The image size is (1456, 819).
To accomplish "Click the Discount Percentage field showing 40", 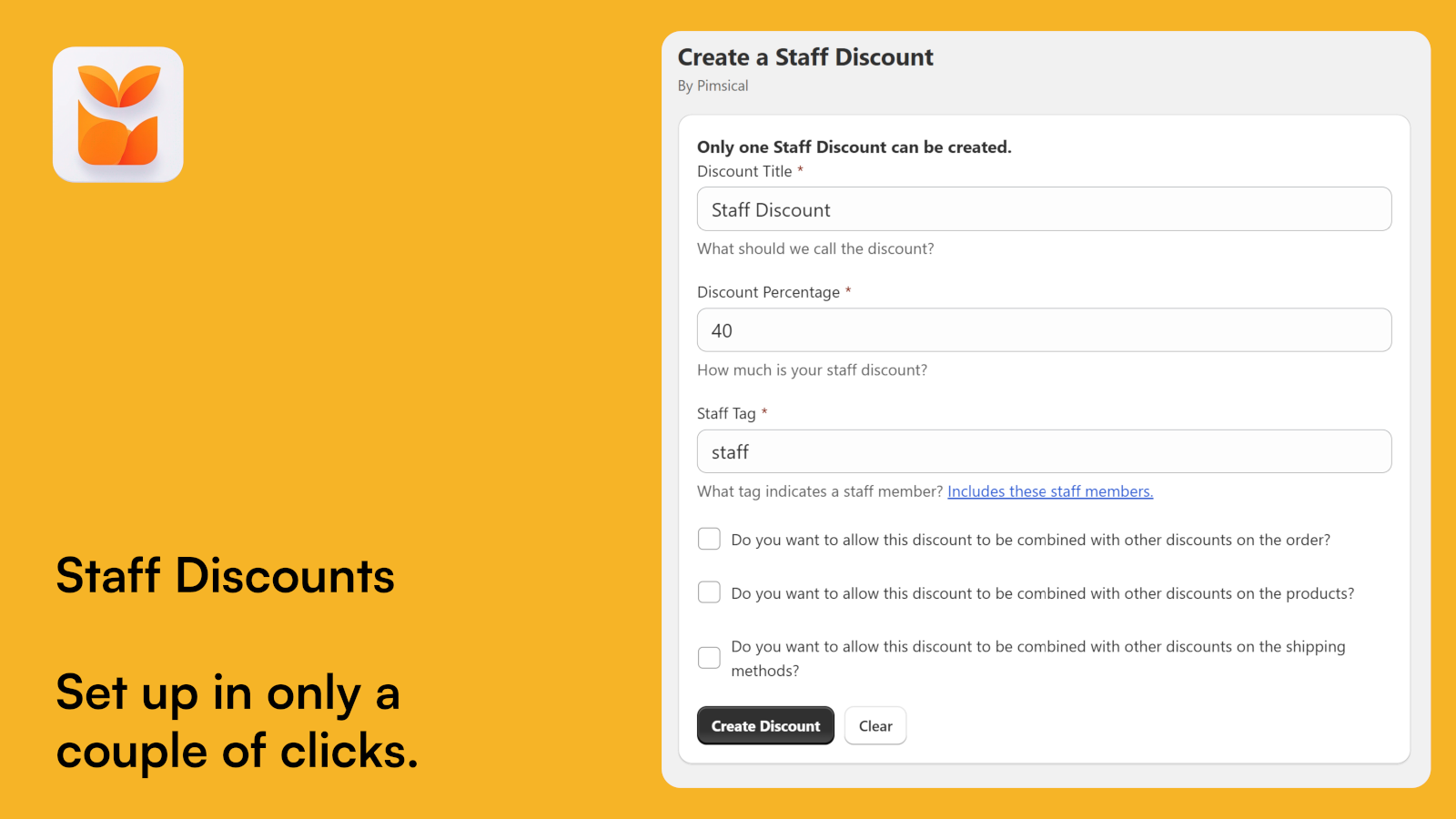I will (1043, 329).
